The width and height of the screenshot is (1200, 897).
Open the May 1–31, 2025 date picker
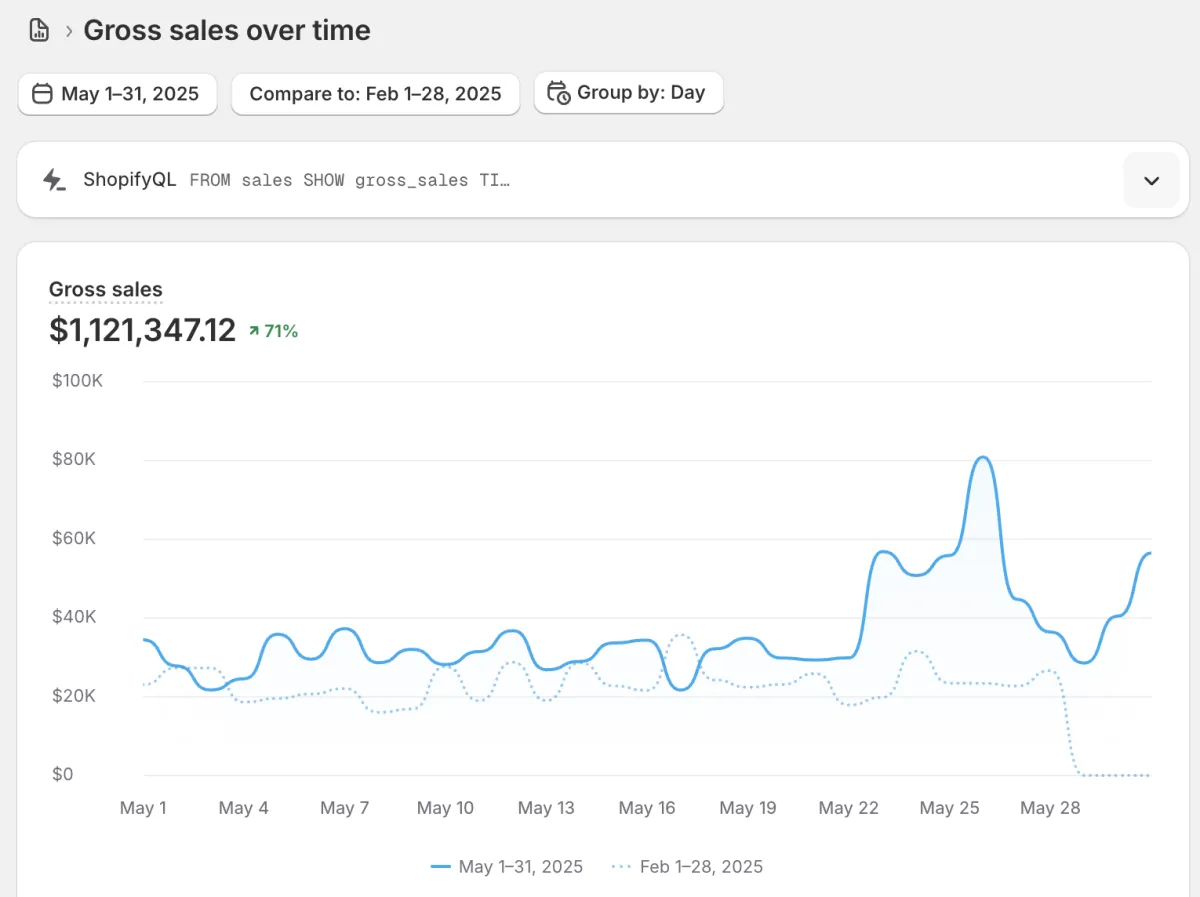click(118, 94)
